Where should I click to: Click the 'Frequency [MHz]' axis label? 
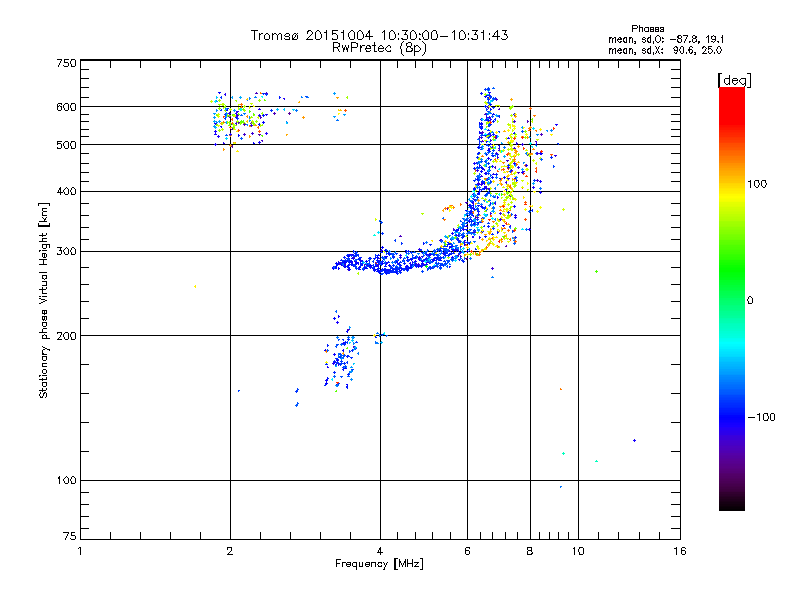[x=379, y=564]
